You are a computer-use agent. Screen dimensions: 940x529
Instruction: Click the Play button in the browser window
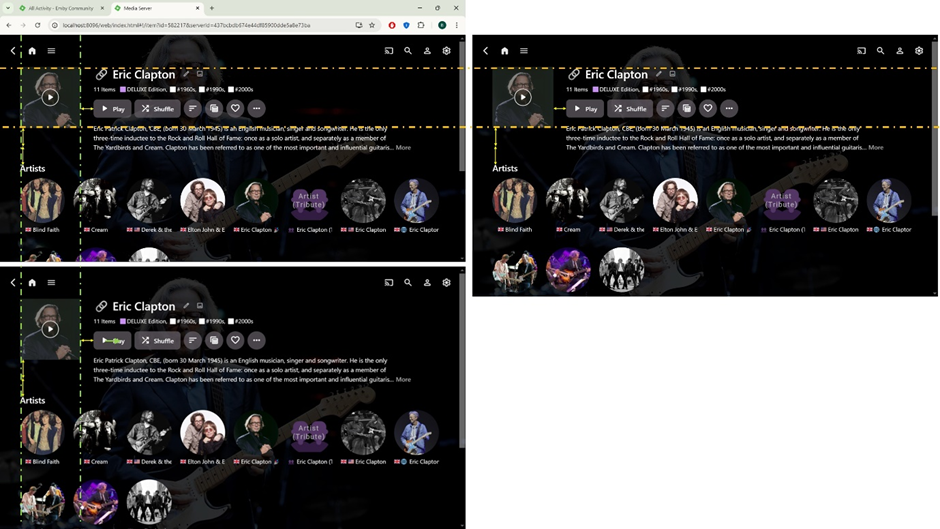[x=113, y=109]
